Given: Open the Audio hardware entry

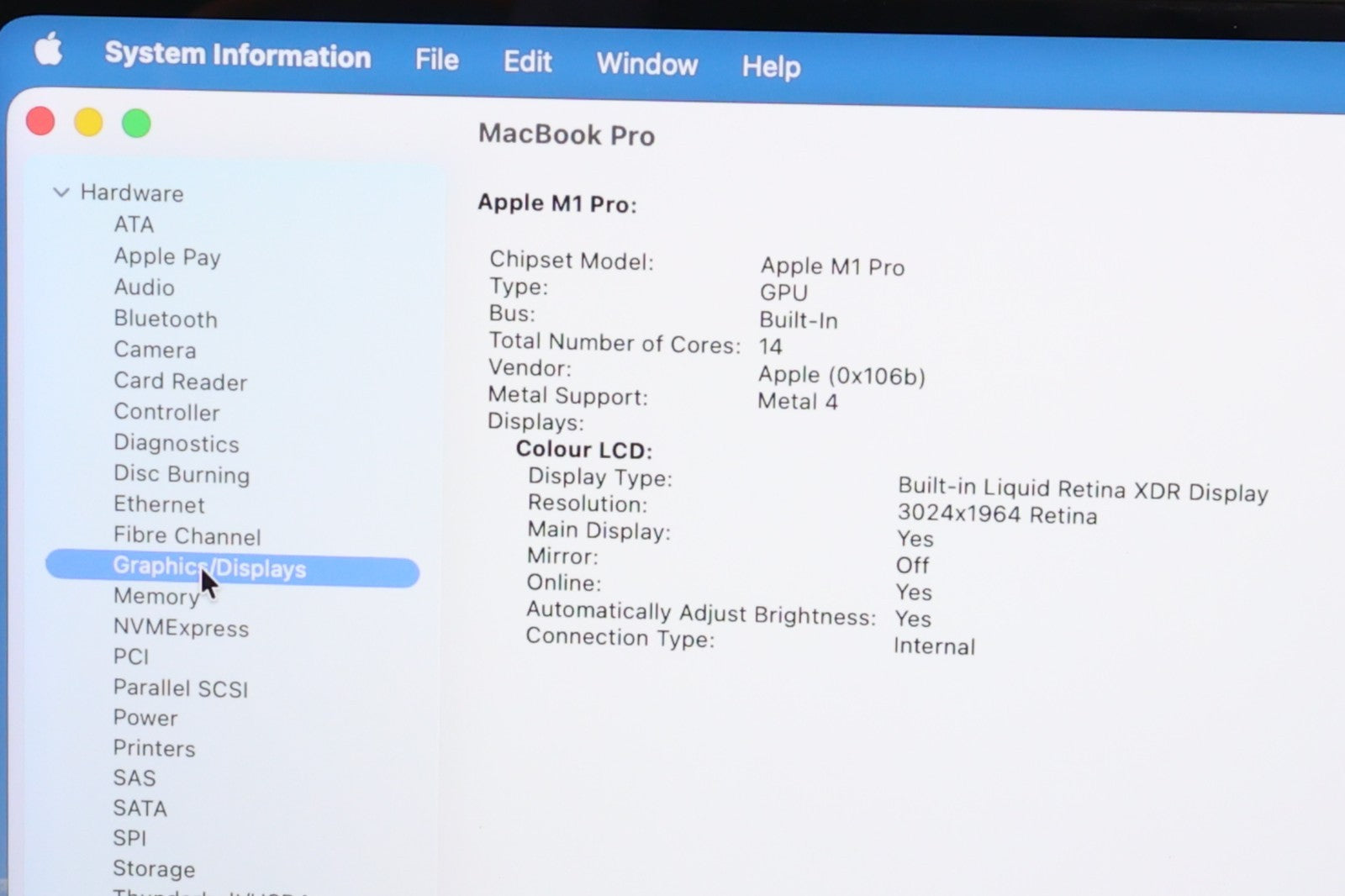Looking at the screenshot, I should tap(144, 287).
